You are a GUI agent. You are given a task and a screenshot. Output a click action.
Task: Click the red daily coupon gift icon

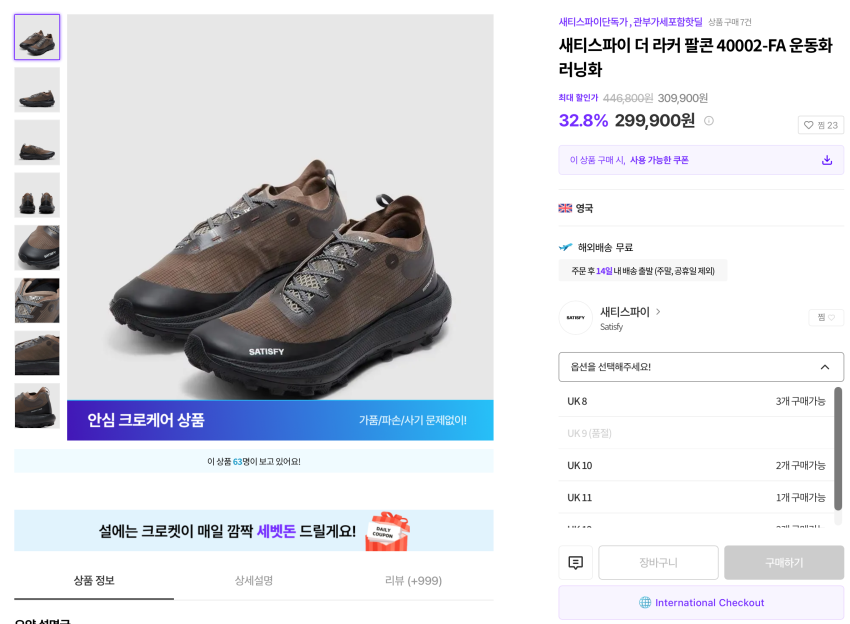(387, 531)
